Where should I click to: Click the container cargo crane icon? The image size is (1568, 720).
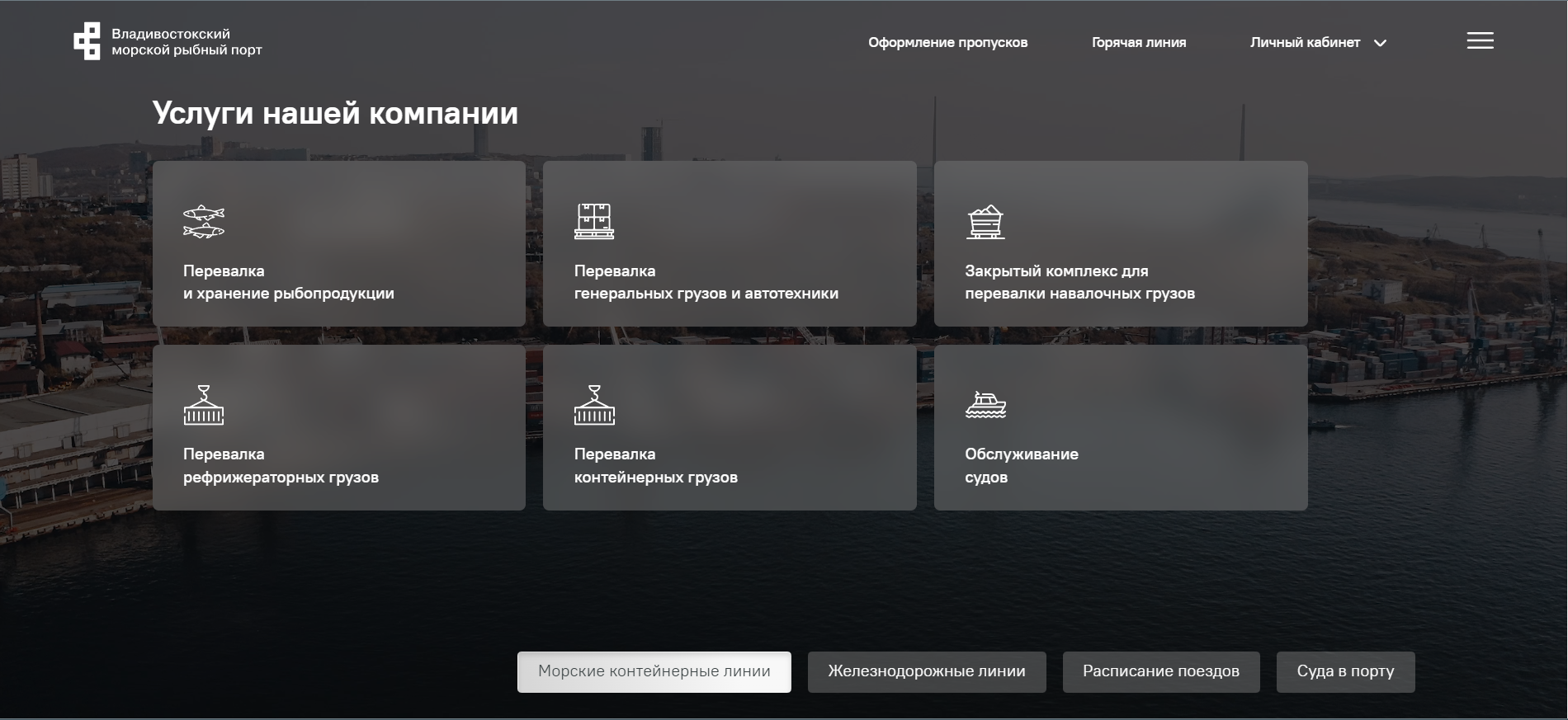point(594,405)
